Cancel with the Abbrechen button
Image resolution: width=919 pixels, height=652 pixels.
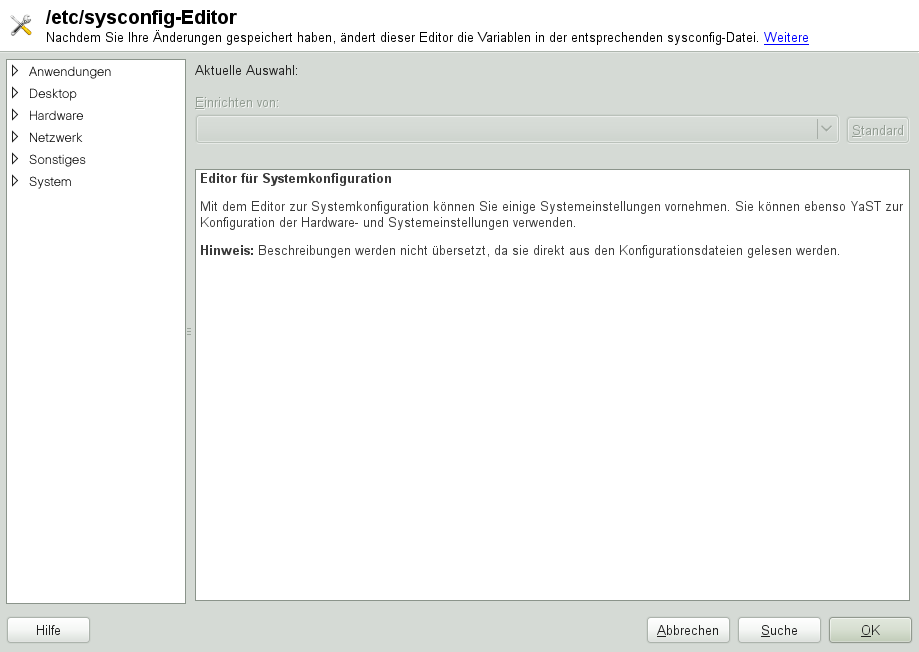[688, 630]
